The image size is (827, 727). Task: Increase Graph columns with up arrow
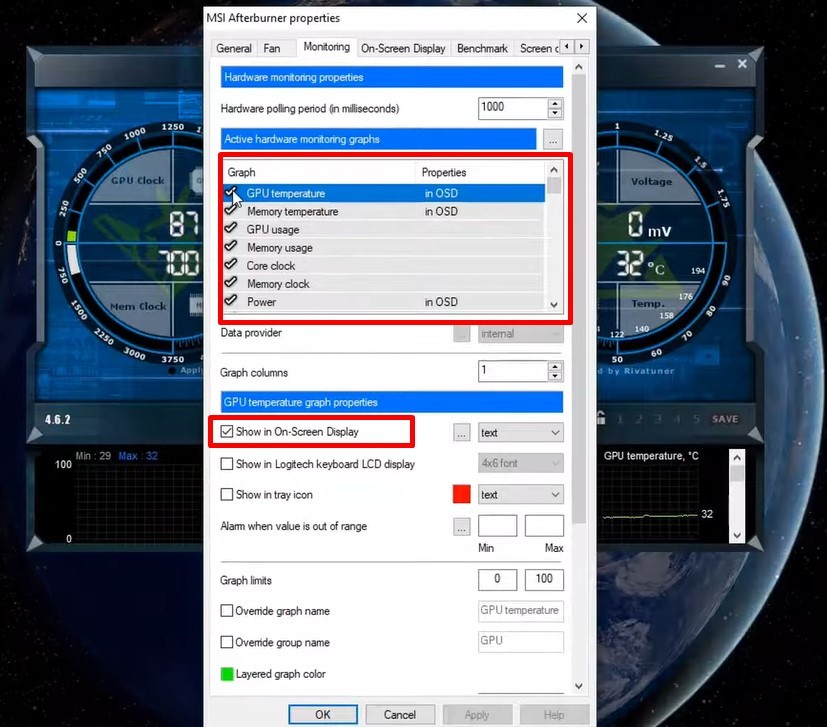(x=555, y=366)
